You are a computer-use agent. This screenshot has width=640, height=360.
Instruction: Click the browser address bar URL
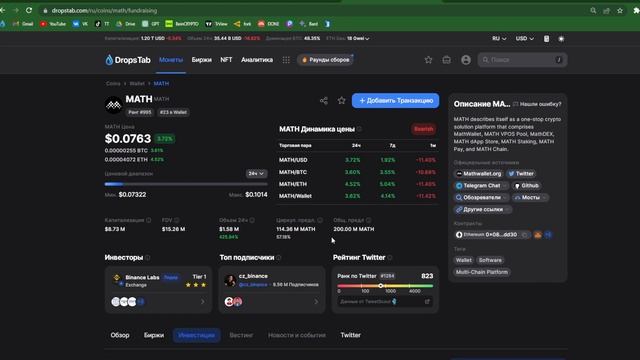(104, 11)
